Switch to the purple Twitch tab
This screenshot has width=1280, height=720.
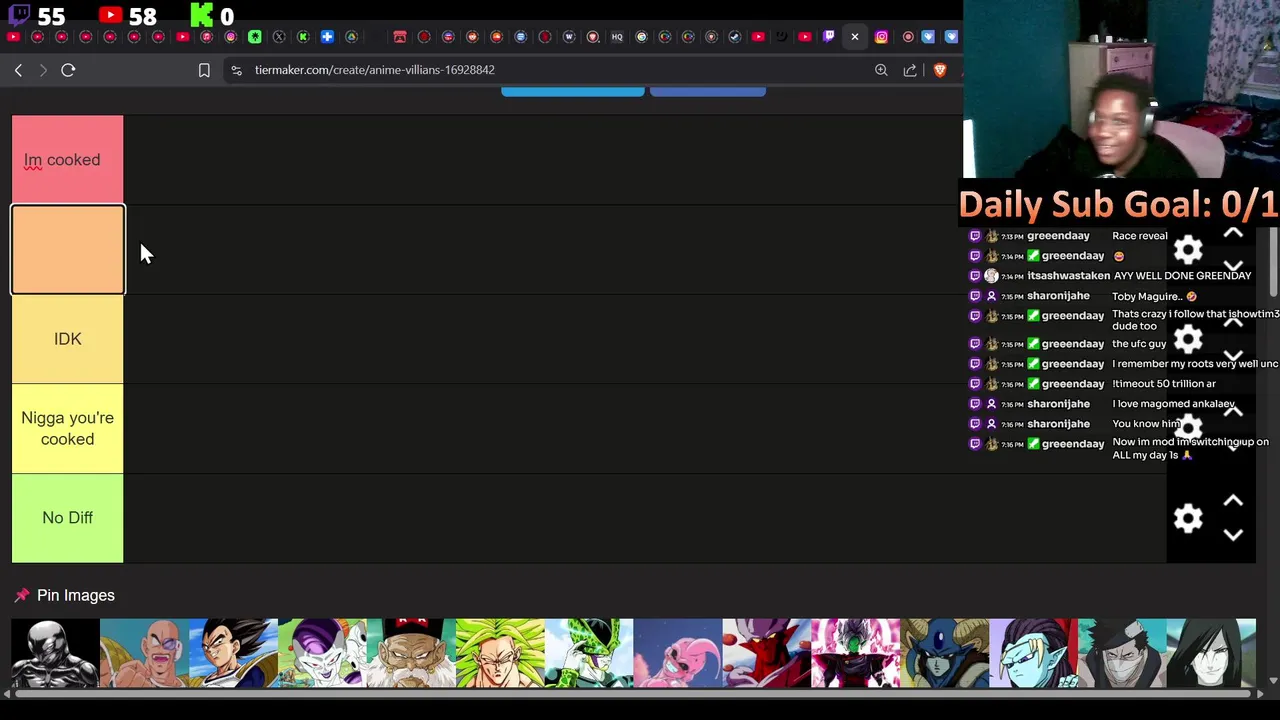829,37
